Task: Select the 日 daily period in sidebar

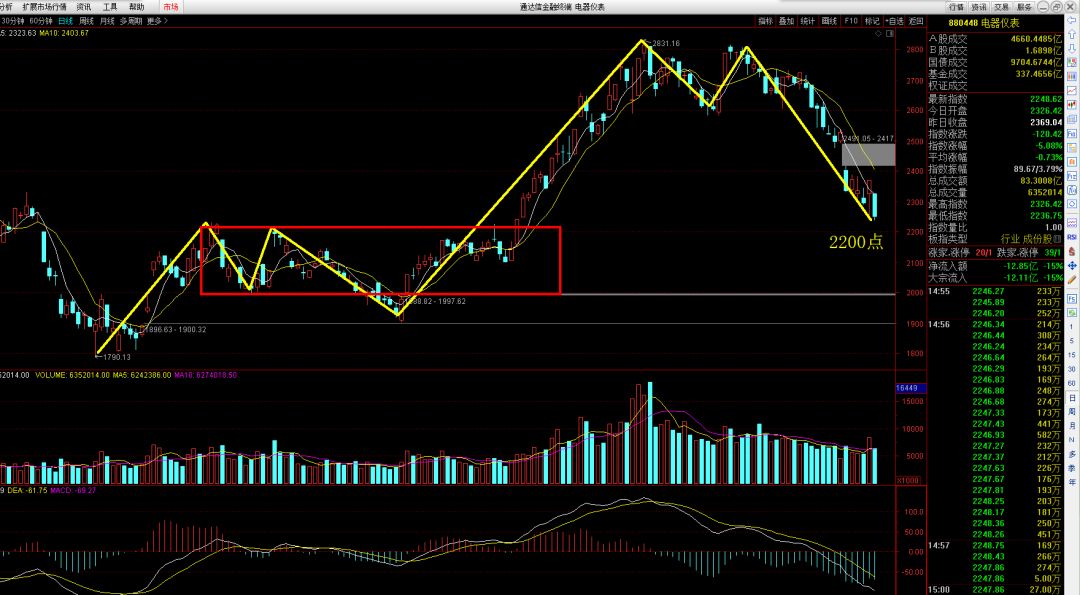Action: (1072, 398)
